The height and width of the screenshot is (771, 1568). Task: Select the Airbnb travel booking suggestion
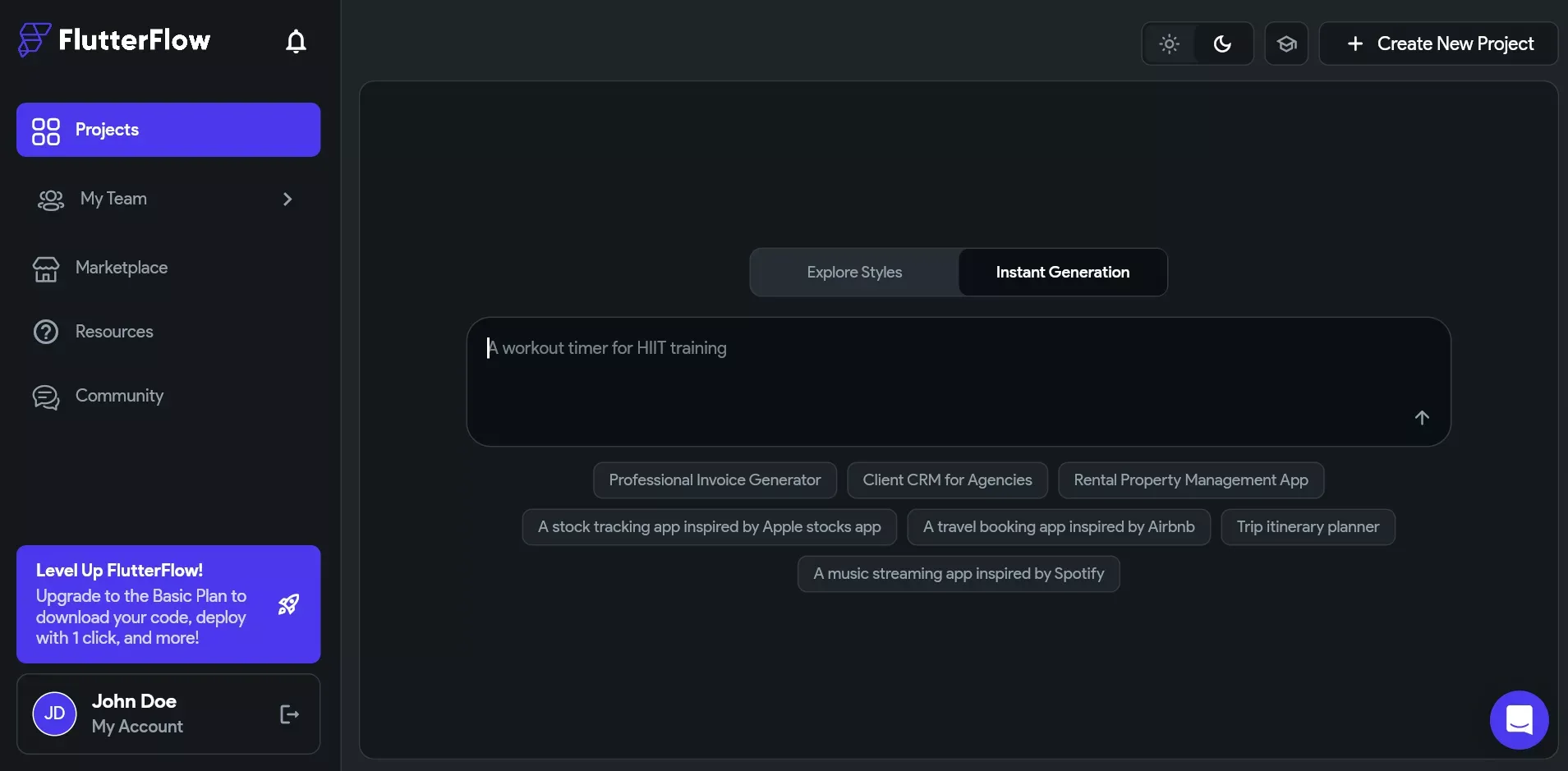(1059, 527)
